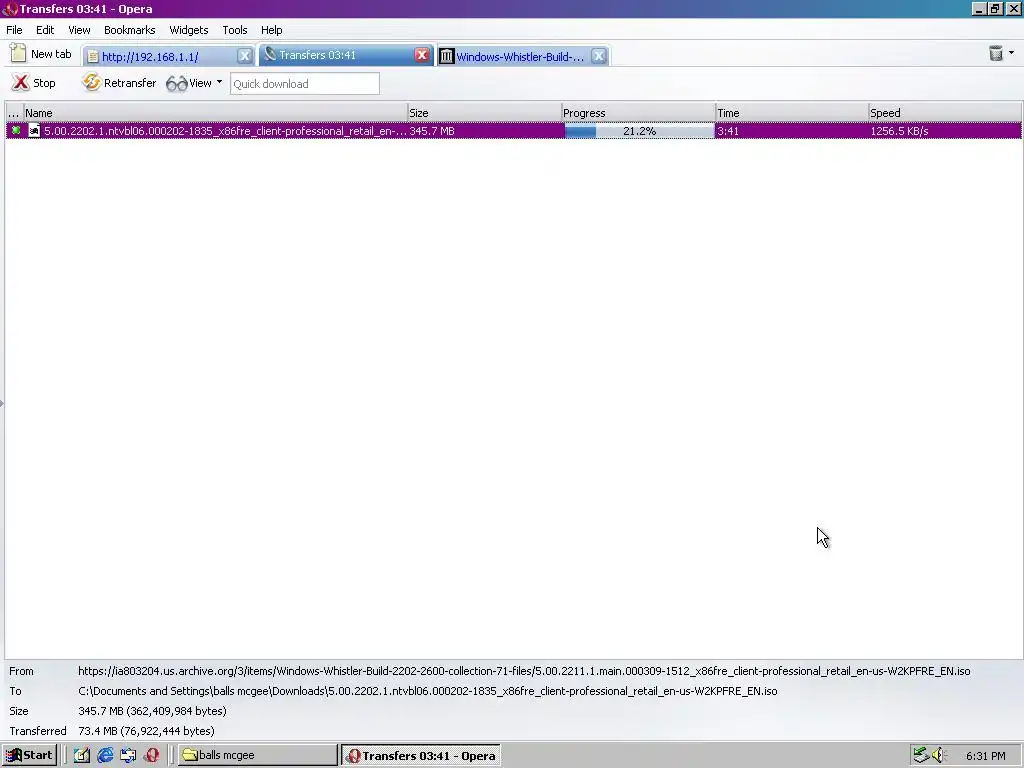The image size is (1024, 768).
Task: Open the File menu
Action: [x=14, y=30]
